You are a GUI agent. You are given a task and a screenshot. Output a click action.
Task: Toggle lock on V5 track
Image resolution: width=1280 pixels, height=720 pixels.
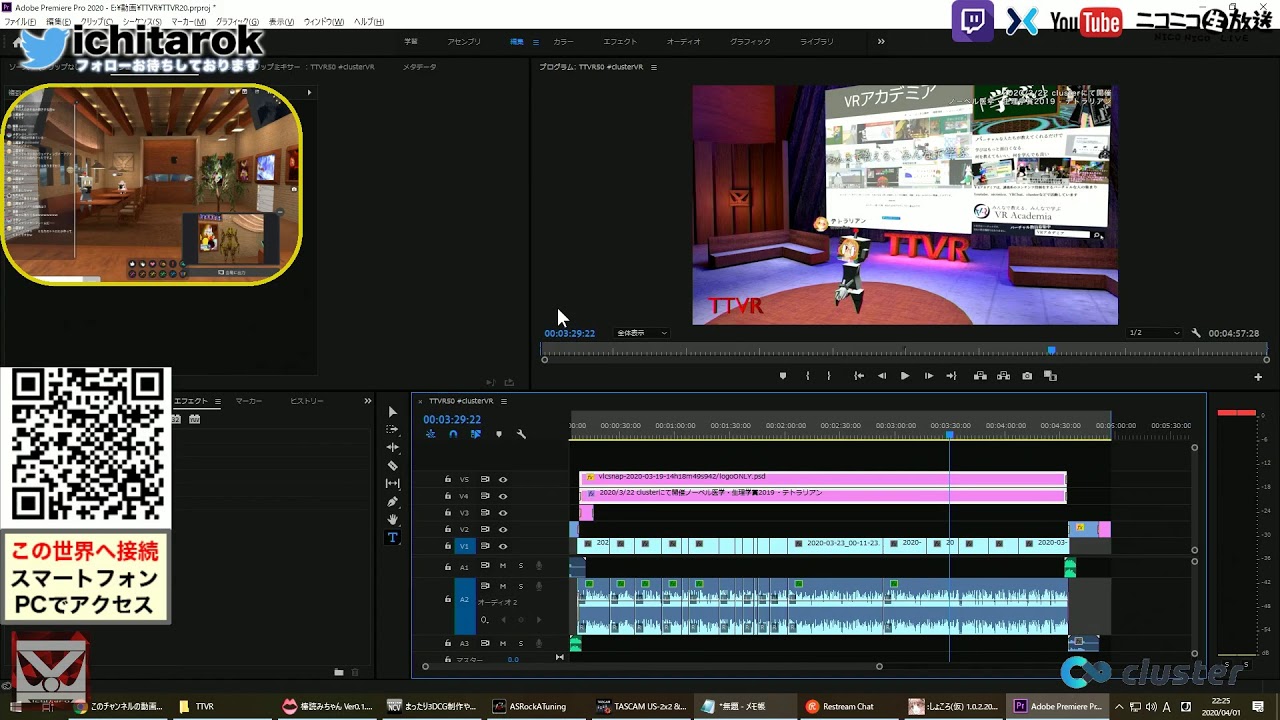(448, 479)
